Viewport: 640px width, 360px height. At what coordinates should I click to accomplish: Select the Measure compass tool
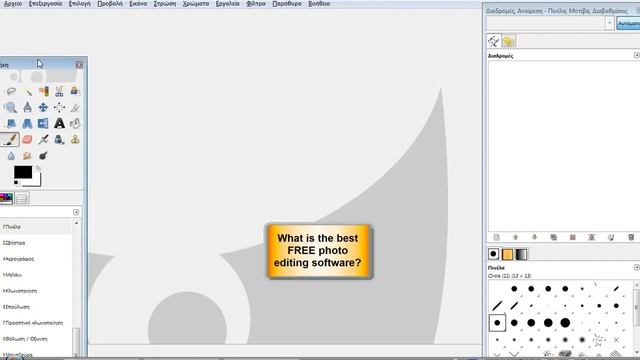[27, 107]
